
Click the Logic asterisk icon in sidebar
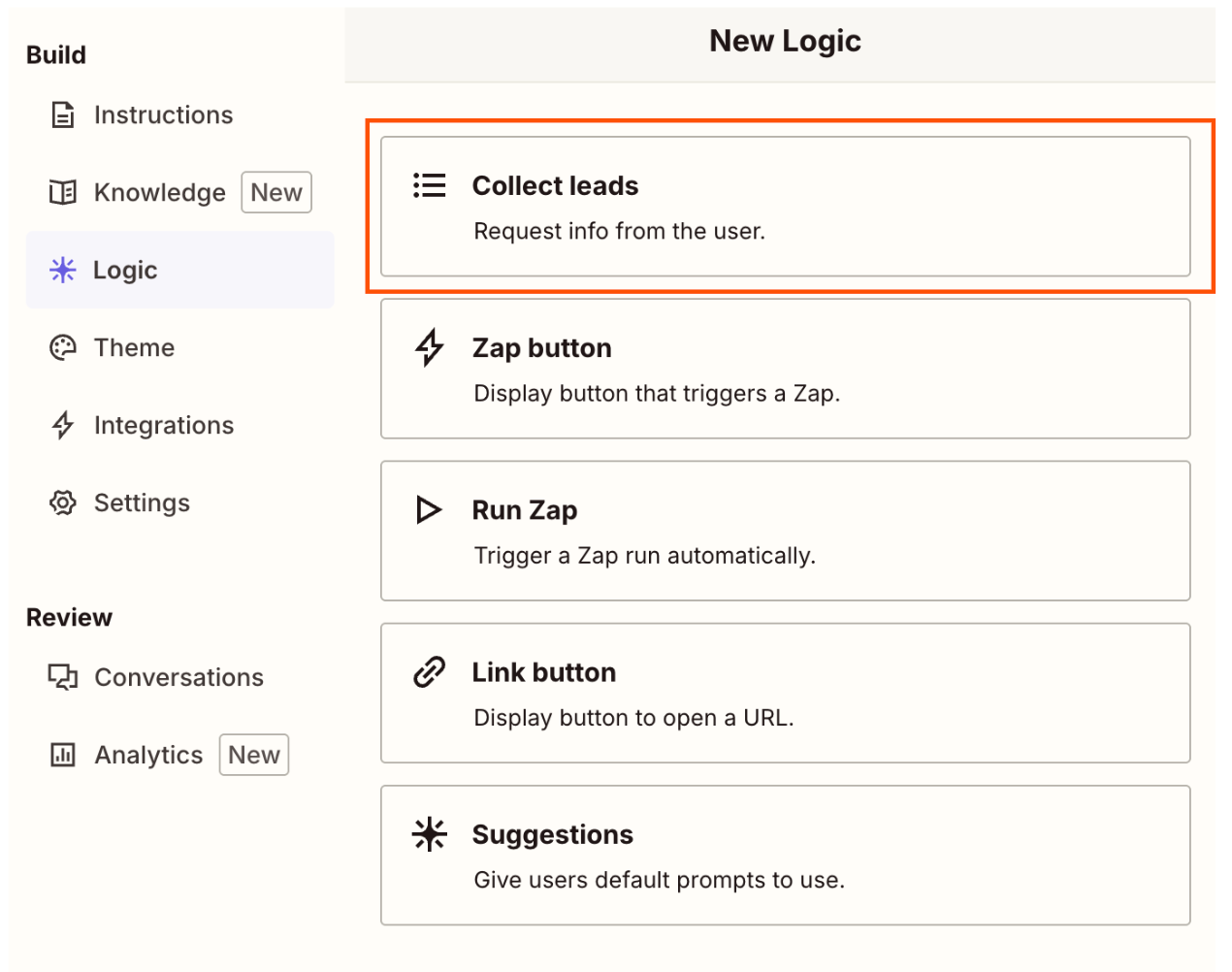click(63, 271)
